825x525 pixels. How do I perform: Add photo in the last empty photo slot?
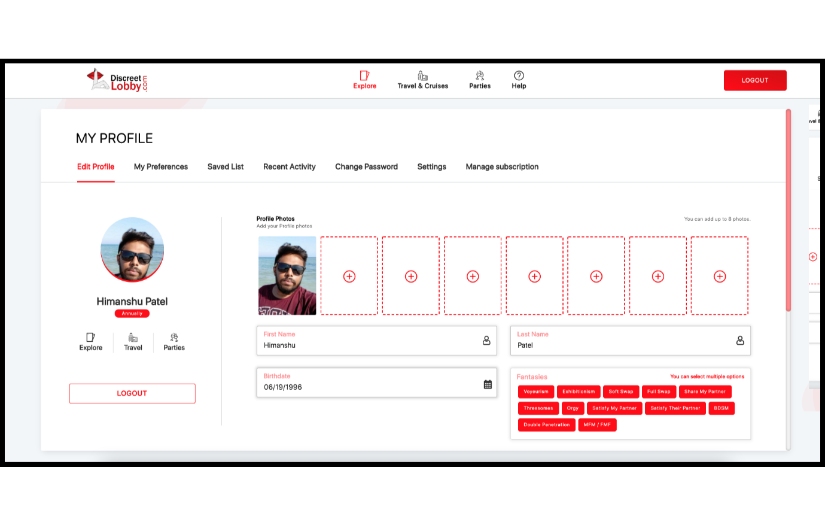(x=720, y=276)
